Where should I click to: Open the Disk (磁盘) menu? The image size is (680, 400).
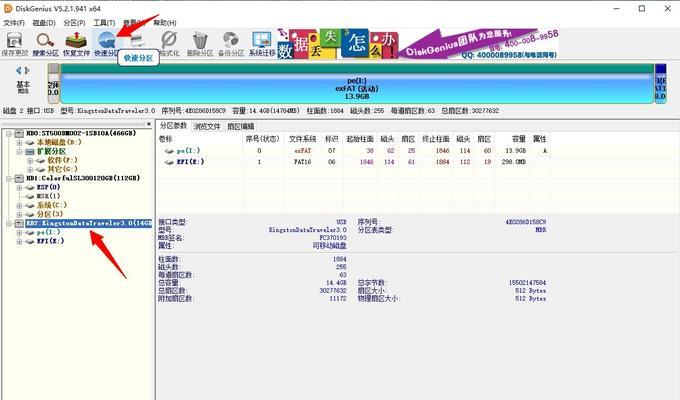tap(44, 23)
